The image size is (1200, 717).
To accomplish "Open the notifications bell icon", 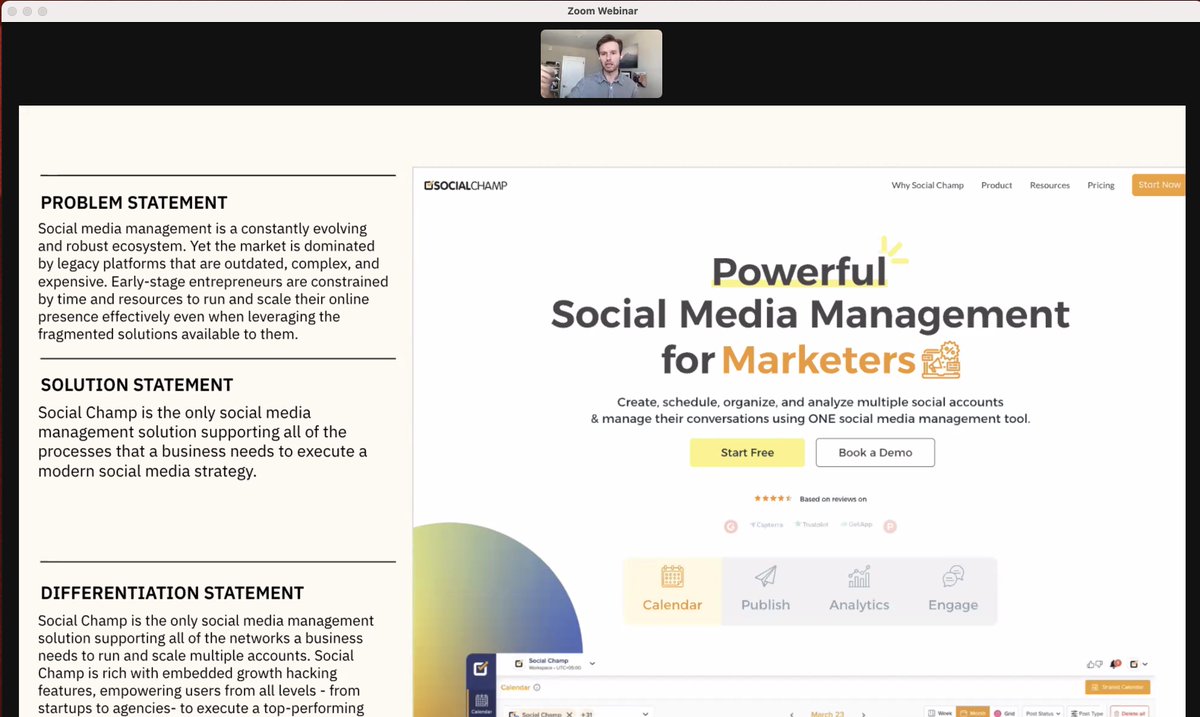I will click(1116, 664).
